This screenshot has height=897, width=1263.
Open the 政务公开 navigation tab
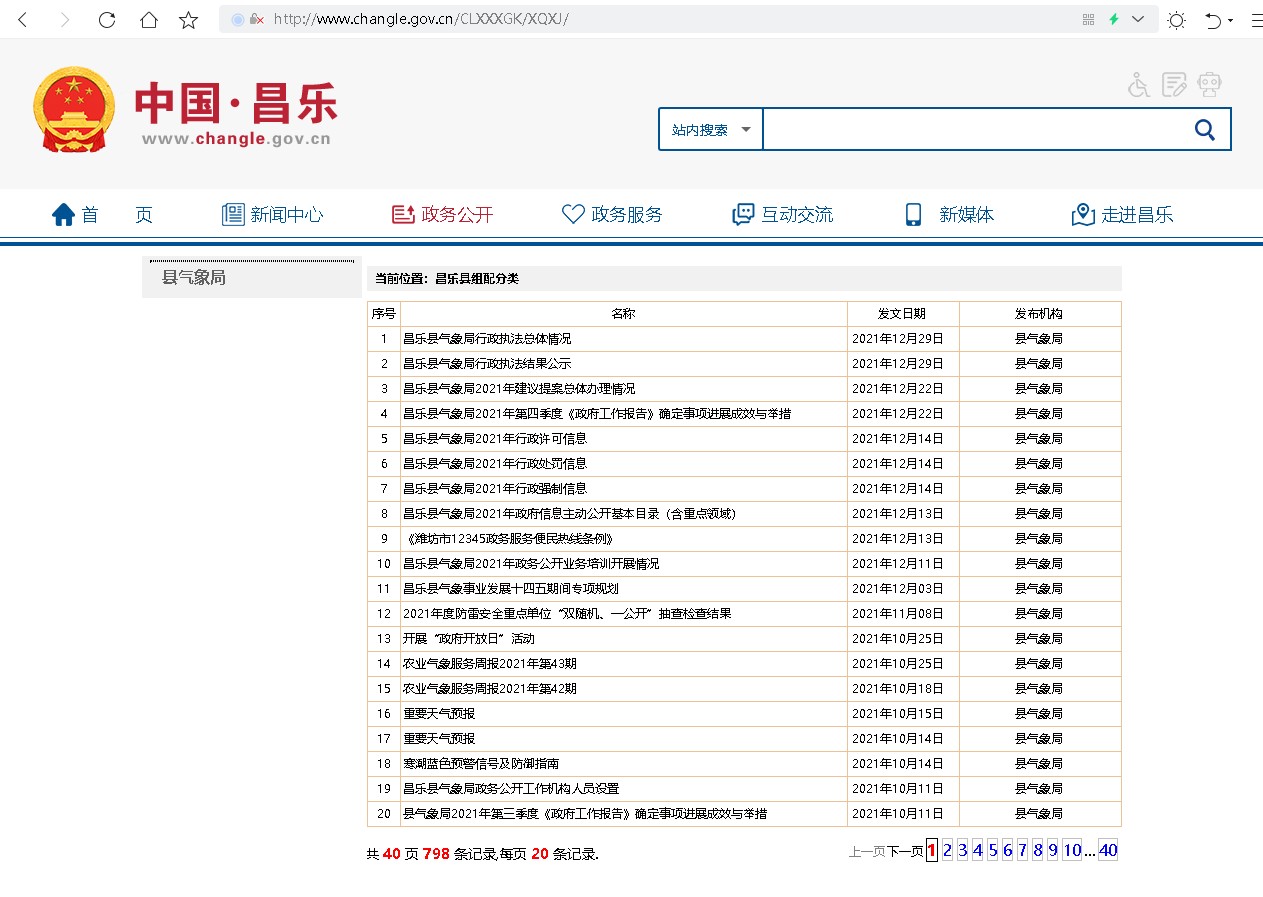coord(443,215)
